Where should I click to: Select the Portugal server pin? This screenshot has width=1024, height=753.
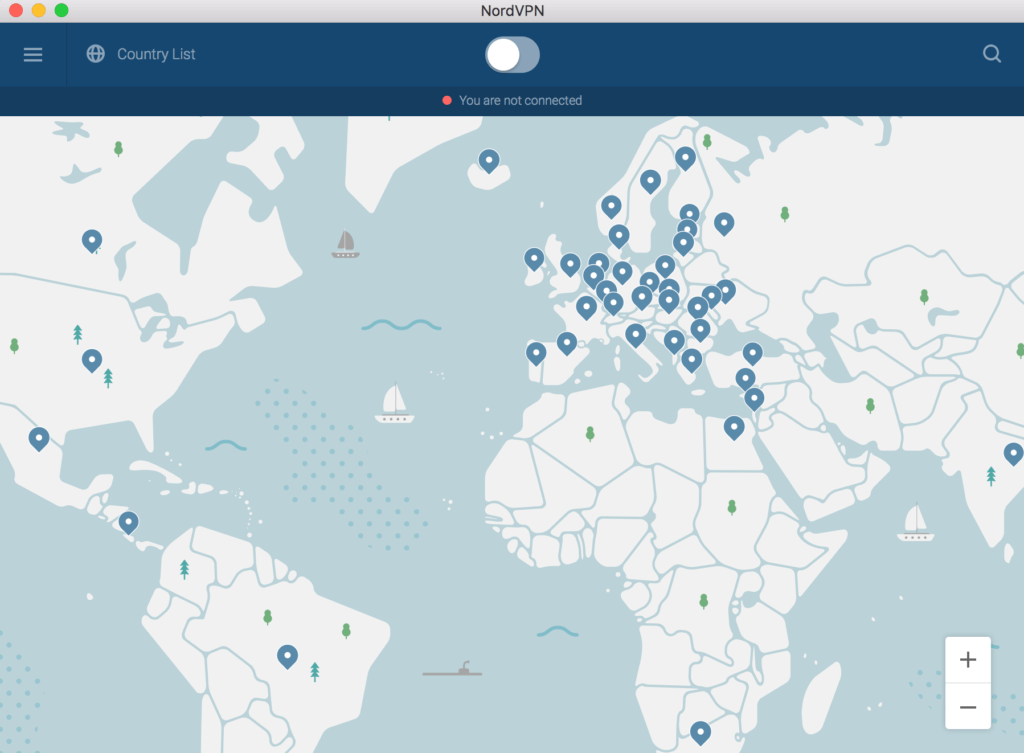click(536, 354)
